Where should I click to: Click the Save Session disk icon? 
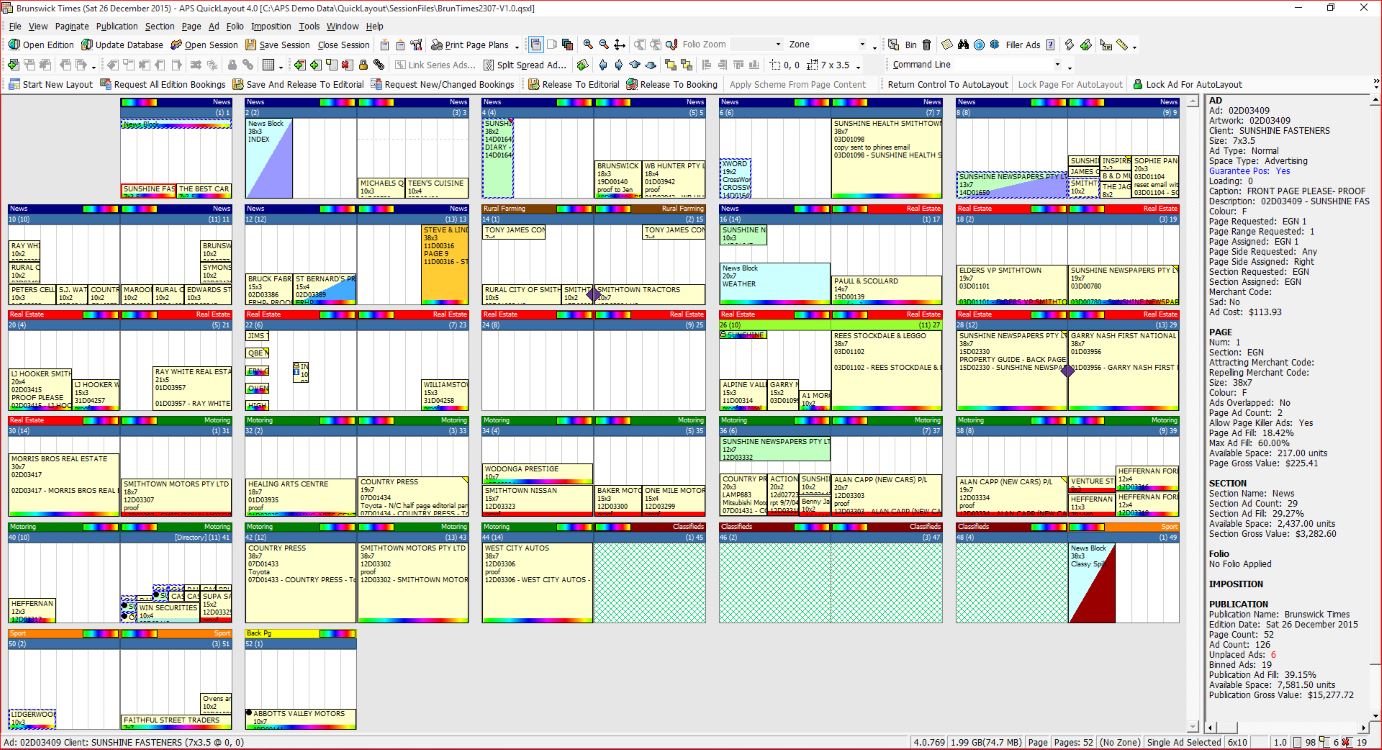tap(250, 45)
